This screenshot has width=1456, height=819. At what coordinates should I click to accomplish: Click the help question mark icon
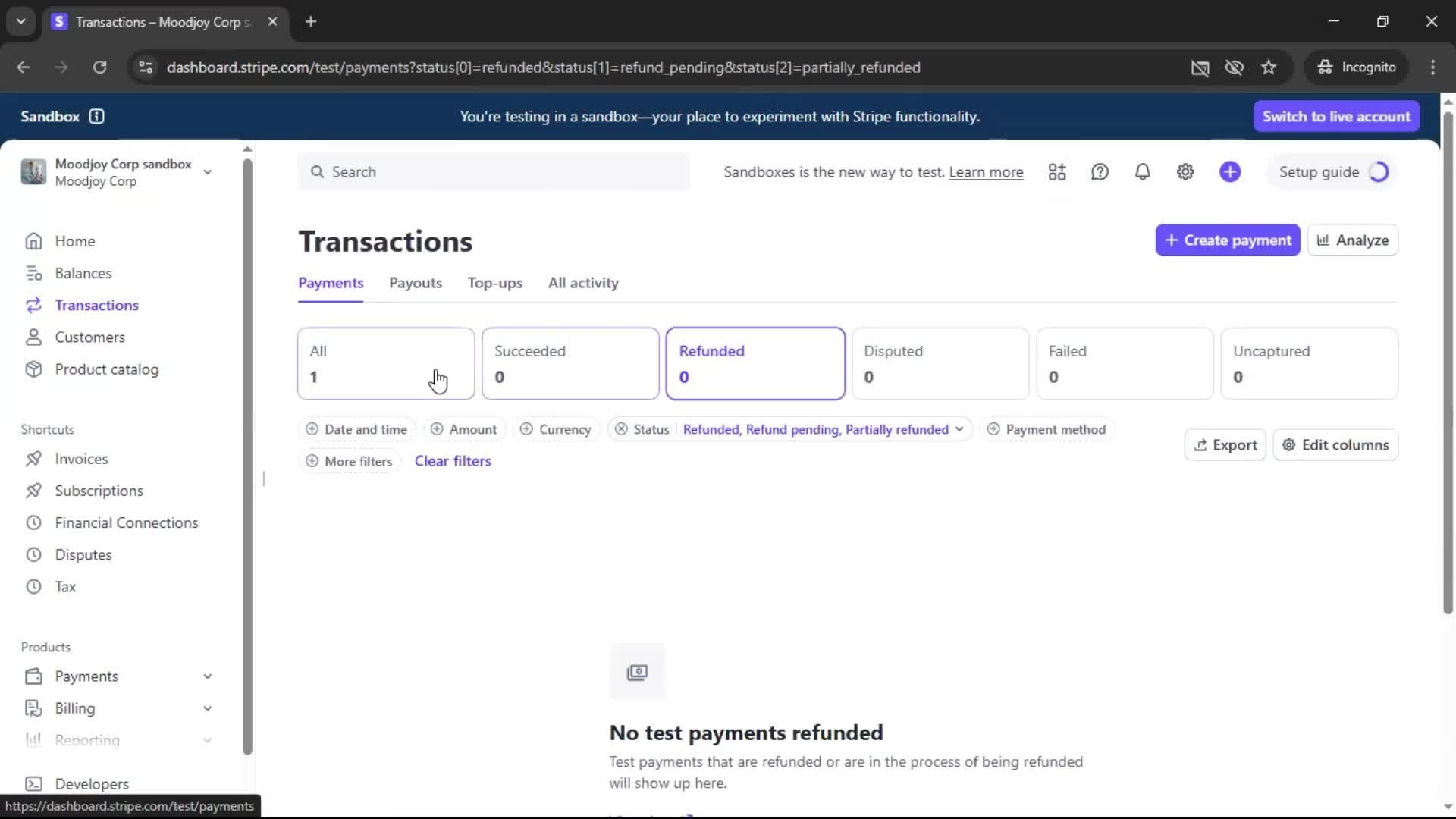[1100, 172]
